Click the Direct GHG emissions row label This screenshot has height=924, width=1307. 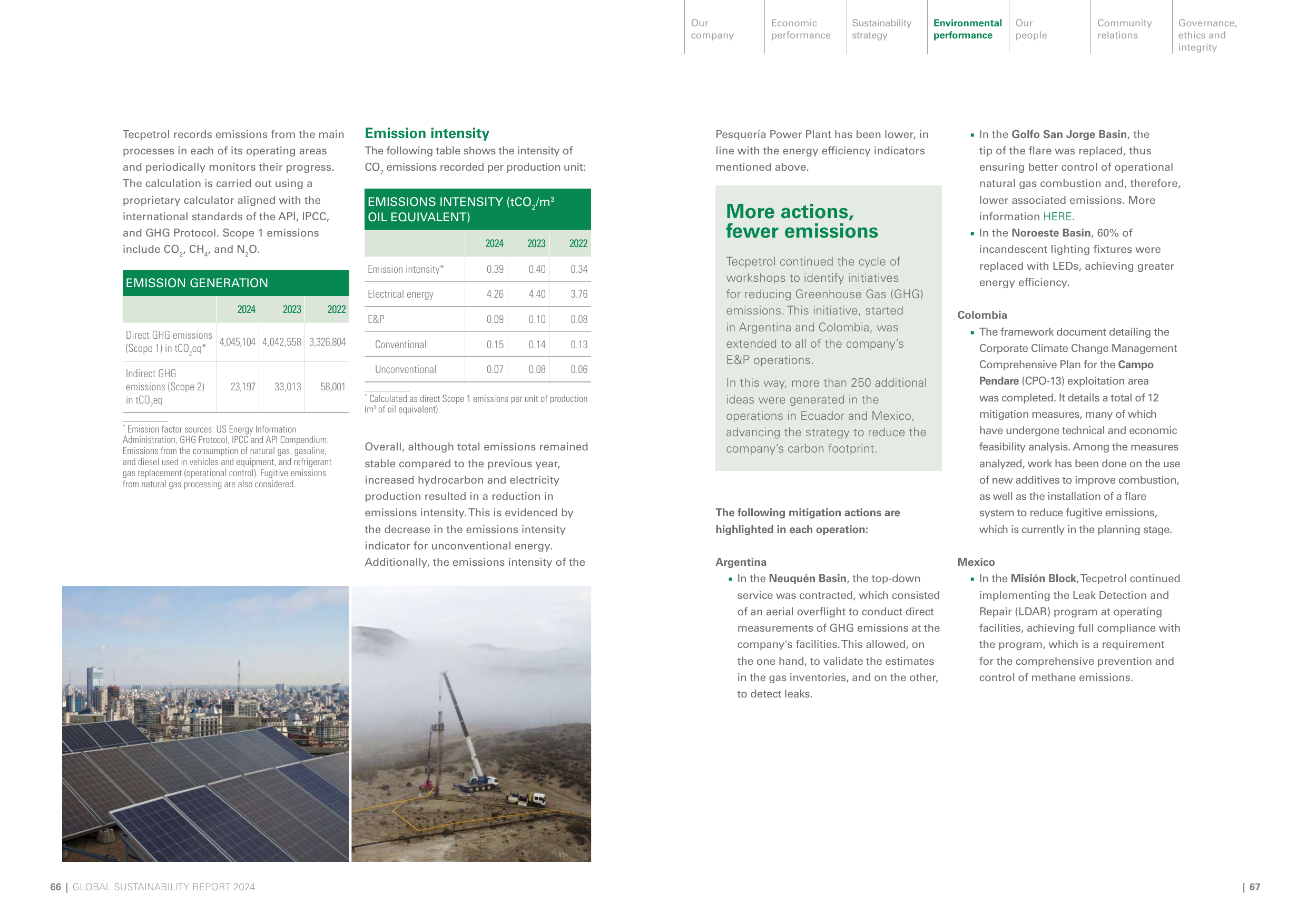(x=169, y=341)
